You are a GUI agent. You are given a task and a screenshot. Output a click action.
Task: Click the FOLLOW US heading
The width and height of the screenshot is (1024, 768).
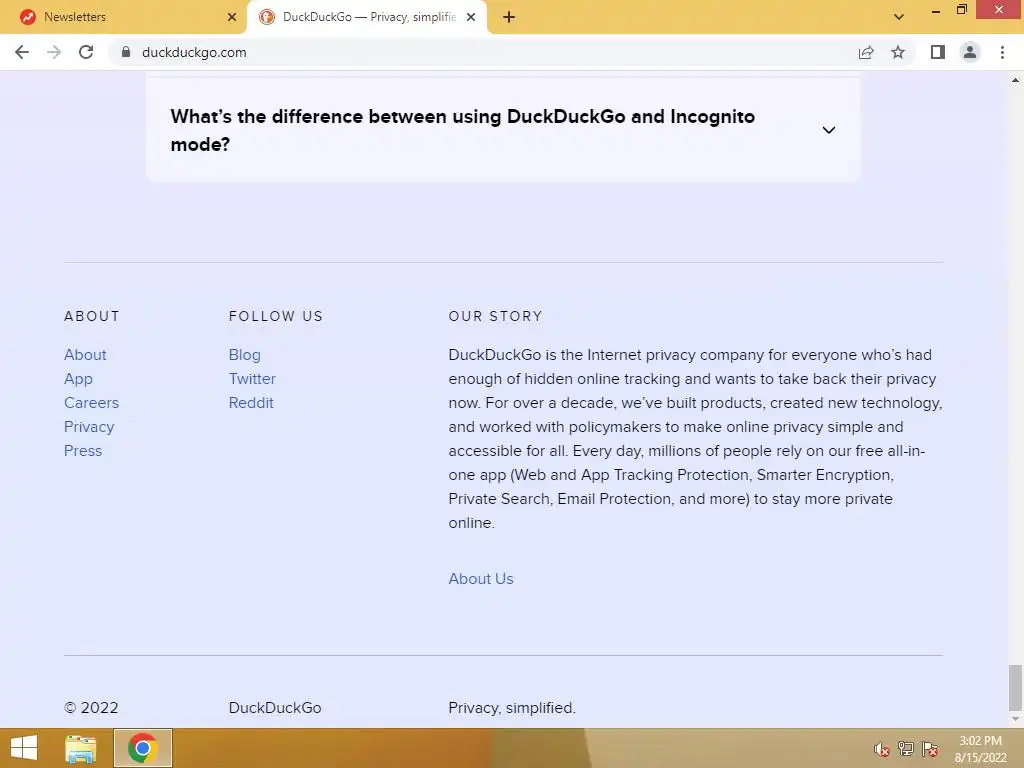click(x=276, y=316)
